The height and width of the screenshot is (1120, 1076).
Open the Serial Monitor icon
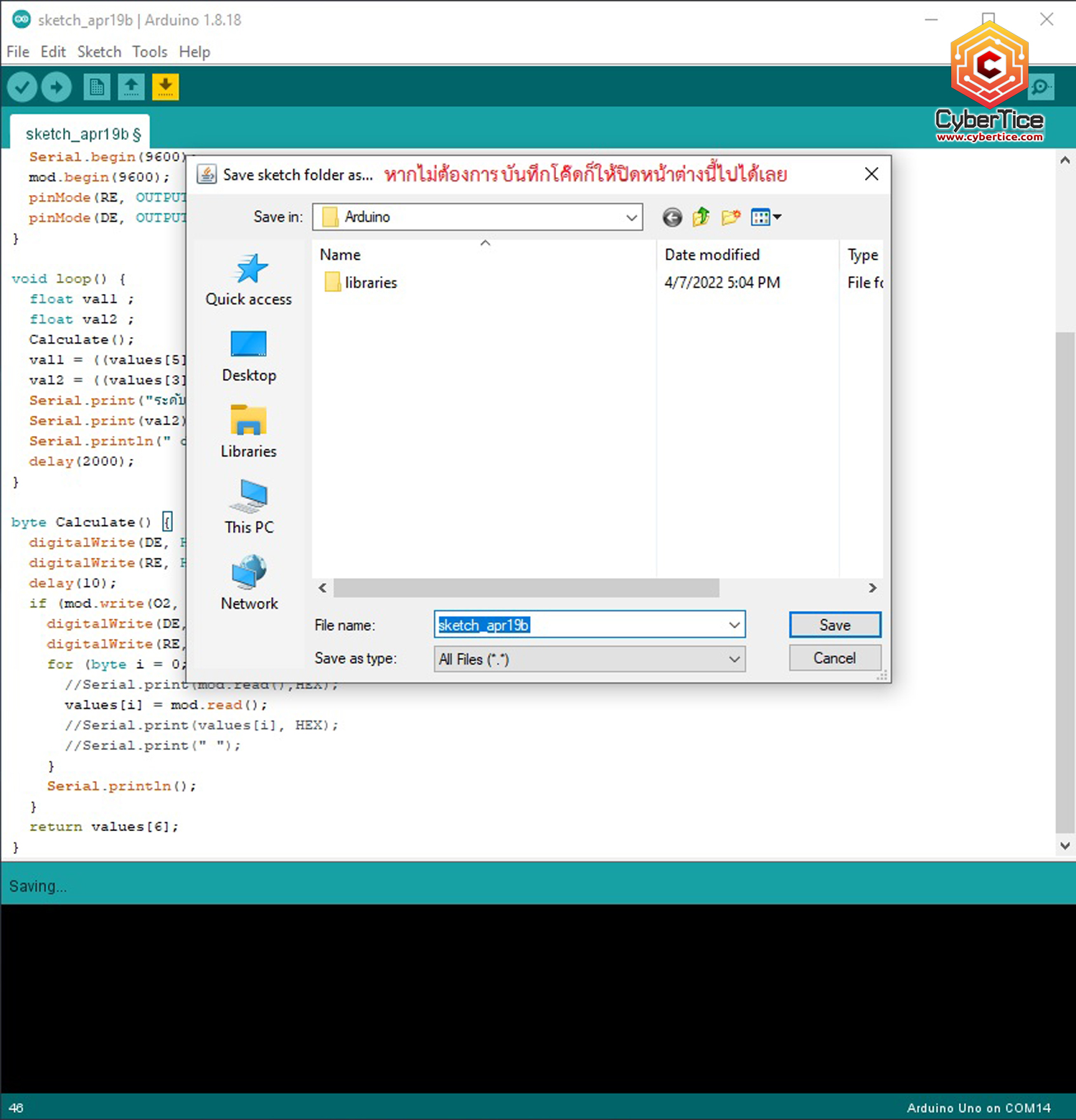[x=1041, y=86]
